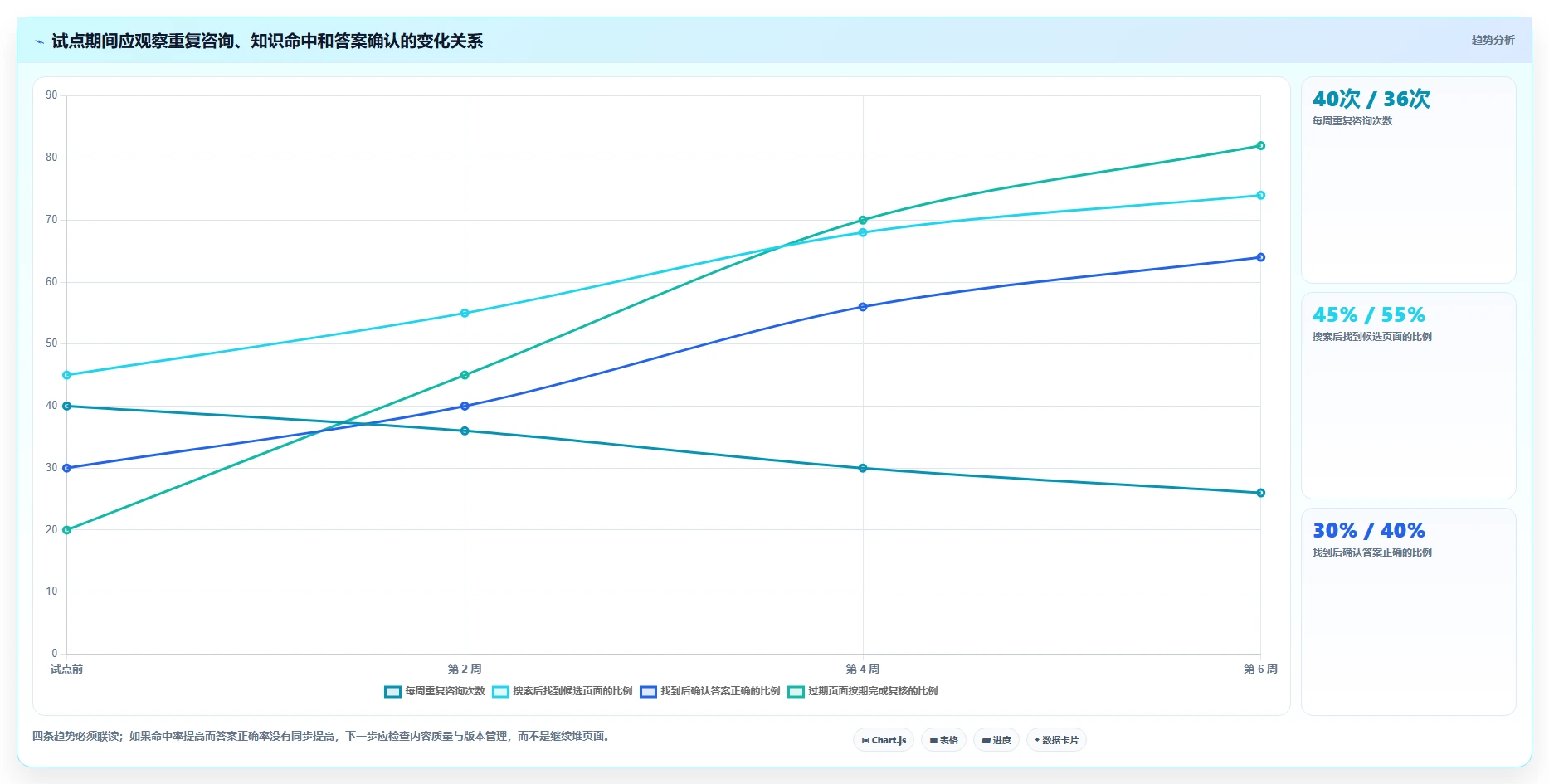The width and height of the screenshot is (1549, 784).
Task: Click the 每周重复咨询次数 card caption
Action: point(1352,121)
